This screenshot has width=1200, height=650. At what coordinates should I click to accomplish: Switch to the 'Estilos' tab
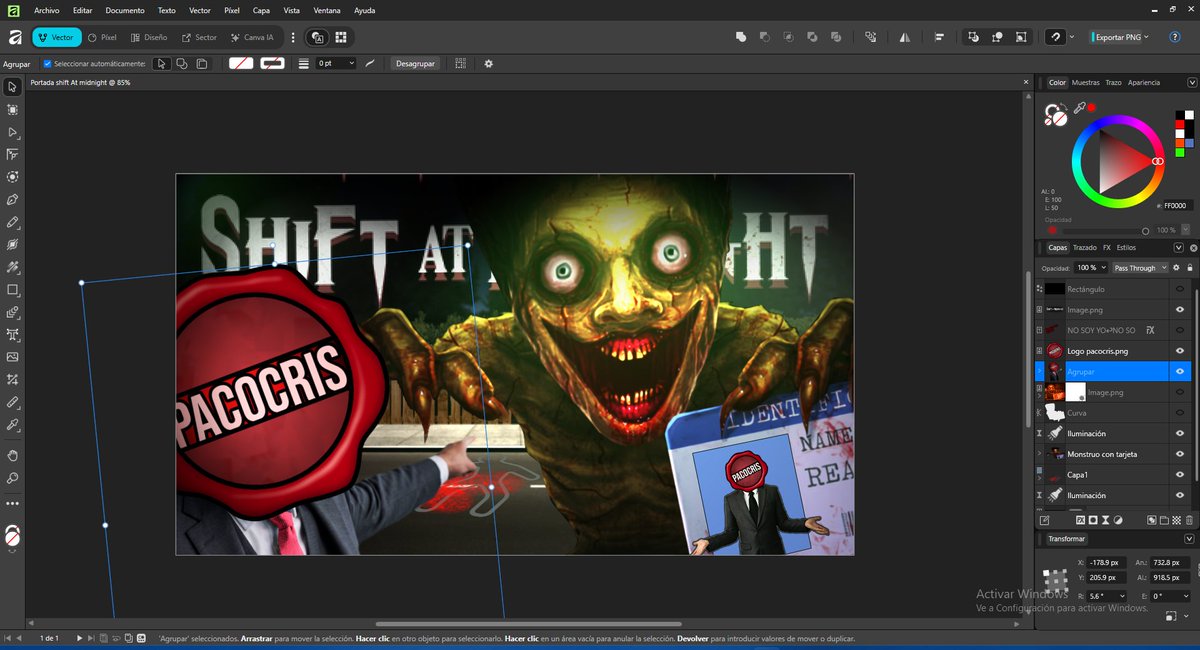coord(1126,247)
